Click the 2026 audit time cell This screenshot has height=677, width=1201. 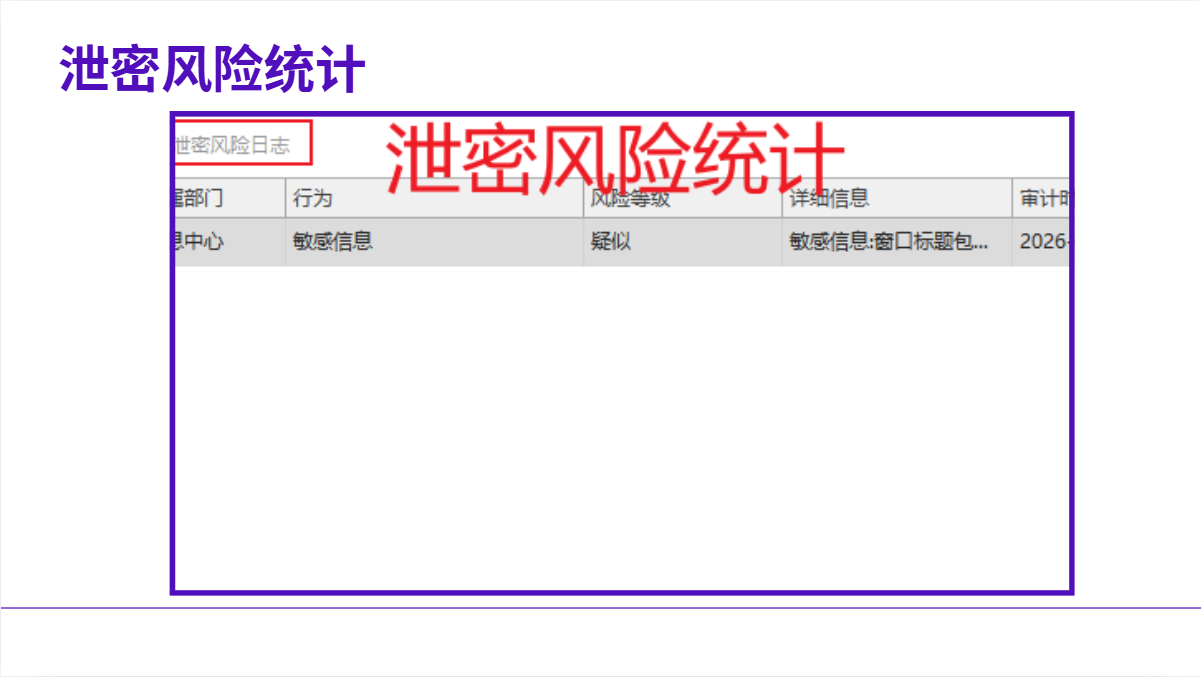(x=1043, y=241)
